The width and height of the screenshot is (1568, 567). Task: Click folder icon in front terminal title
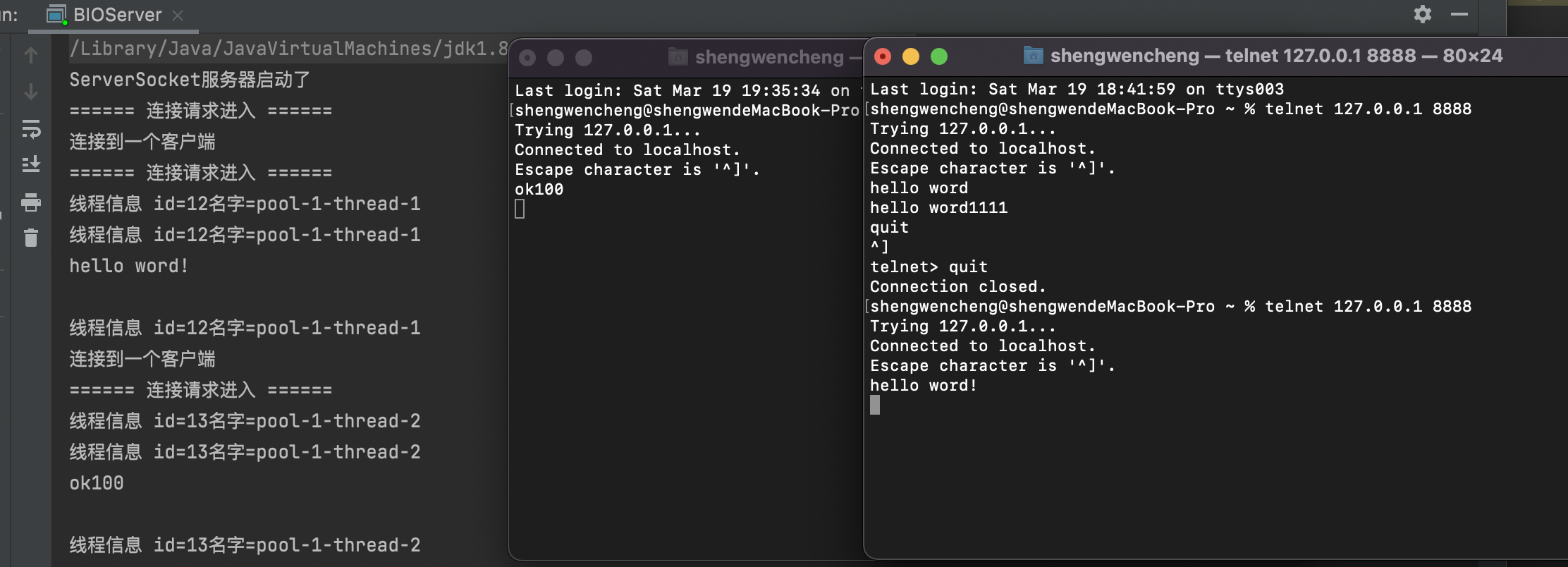(x=1033, y=55)
